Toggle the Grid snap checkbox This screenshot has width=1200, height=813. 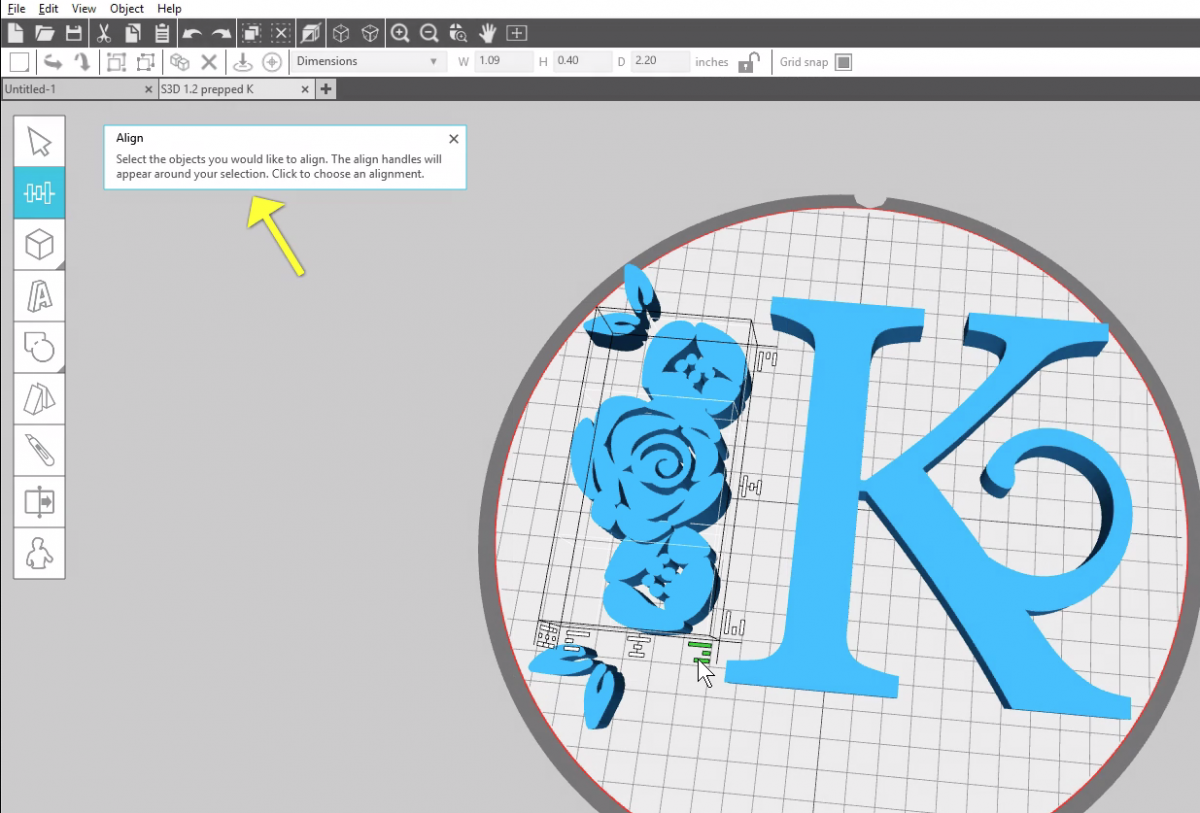(843, 62)
